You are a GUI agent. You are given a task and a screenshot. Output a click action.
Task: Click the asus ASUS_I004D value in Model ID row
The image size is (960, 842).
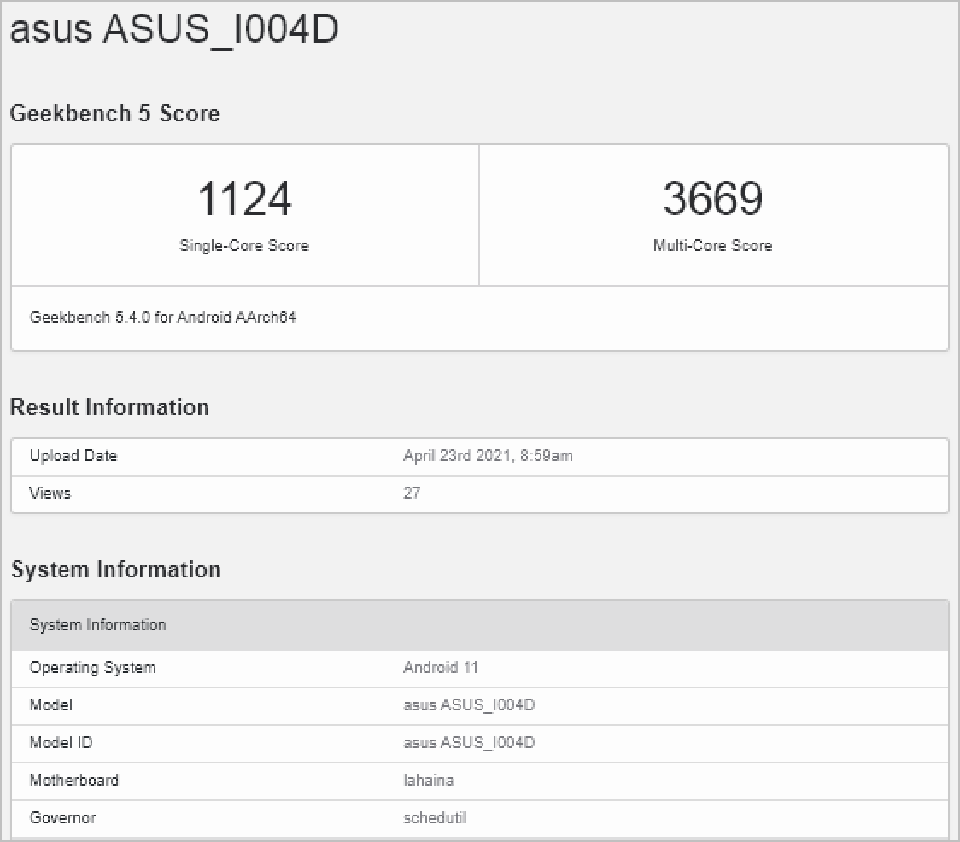(469, 743)
